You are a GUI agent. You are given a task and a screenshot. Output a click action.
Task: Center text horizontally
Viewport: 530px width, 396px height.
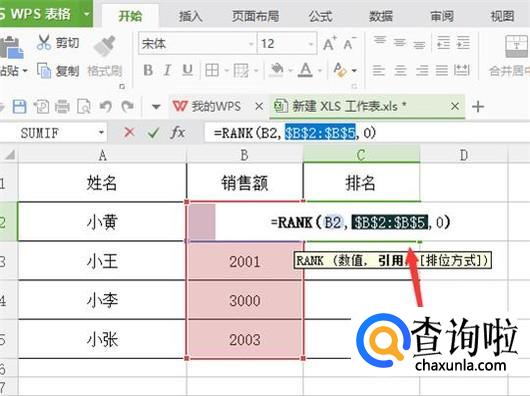(x=401, y=70)
